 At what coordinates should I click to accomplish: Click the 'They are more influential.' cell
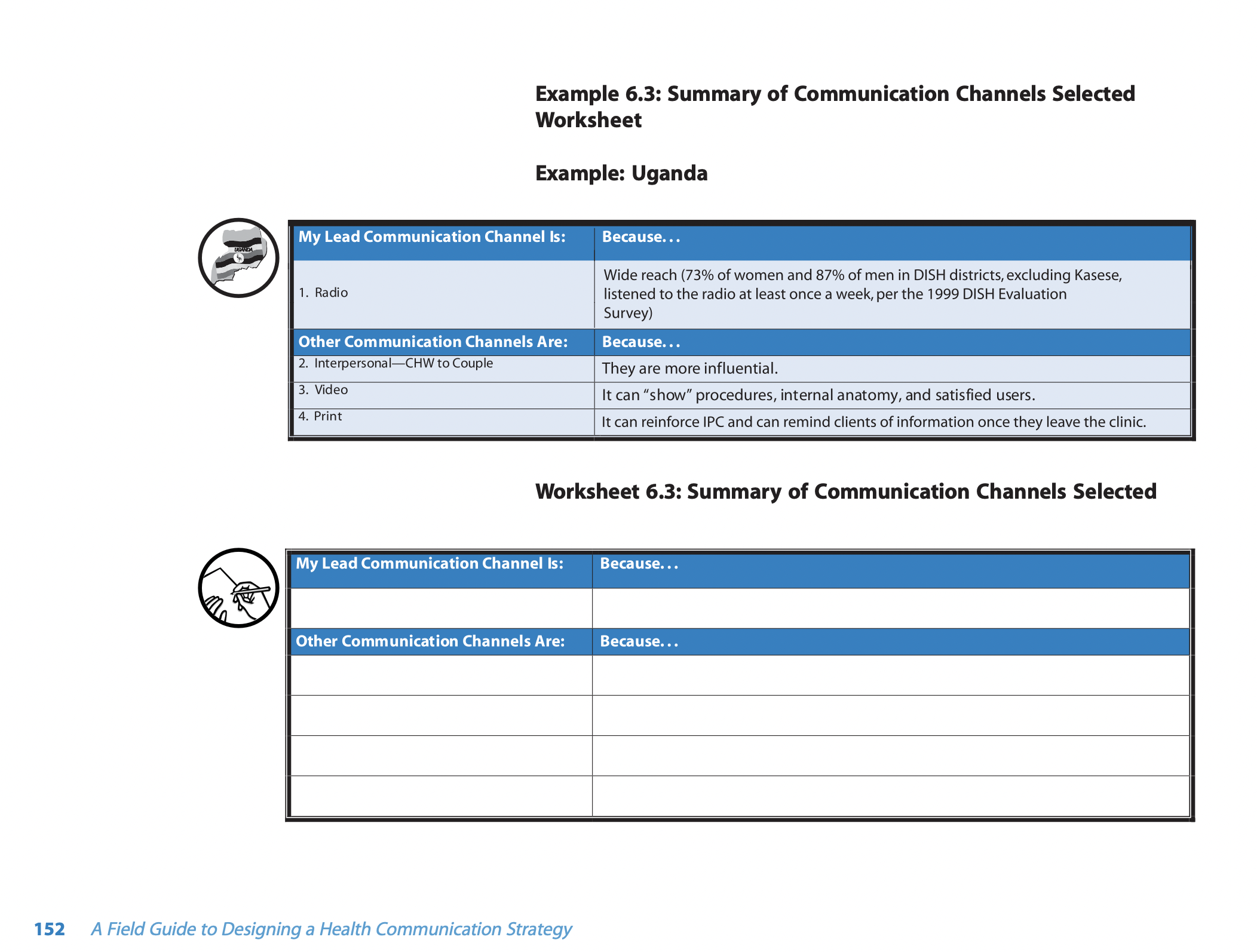click(893, 368)
